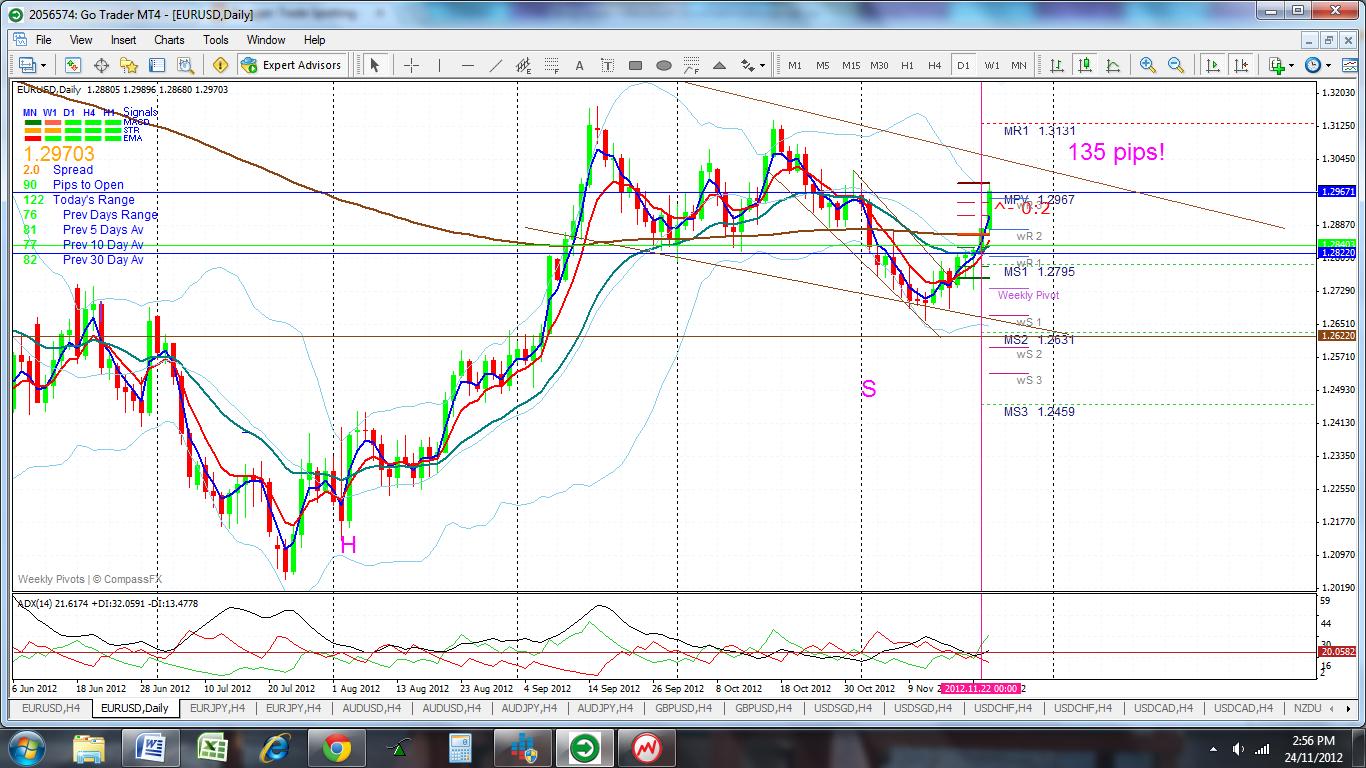Open the Market Watch panel icon
1366x768 pixels.
coord(73,65)
